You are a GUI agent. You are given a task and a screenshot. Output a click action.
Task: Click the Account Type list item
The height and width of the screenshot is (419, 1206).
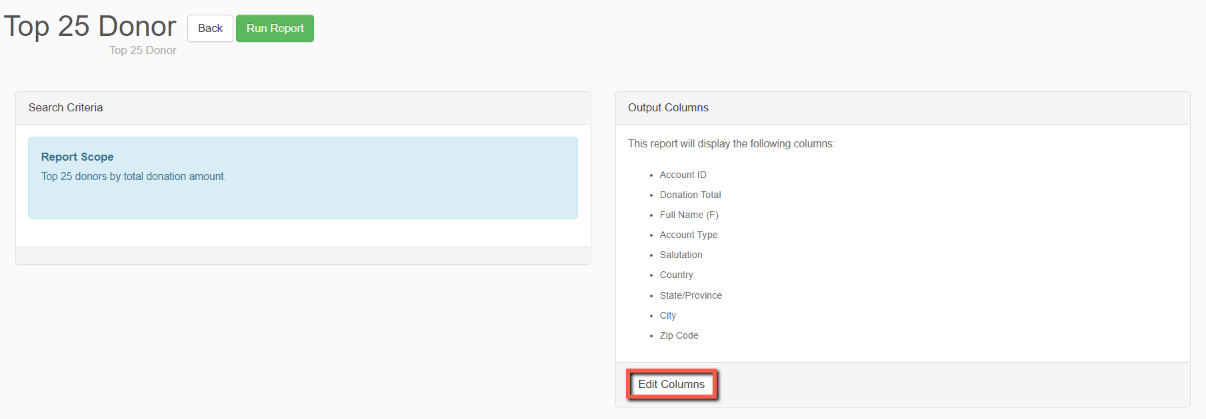689,235
